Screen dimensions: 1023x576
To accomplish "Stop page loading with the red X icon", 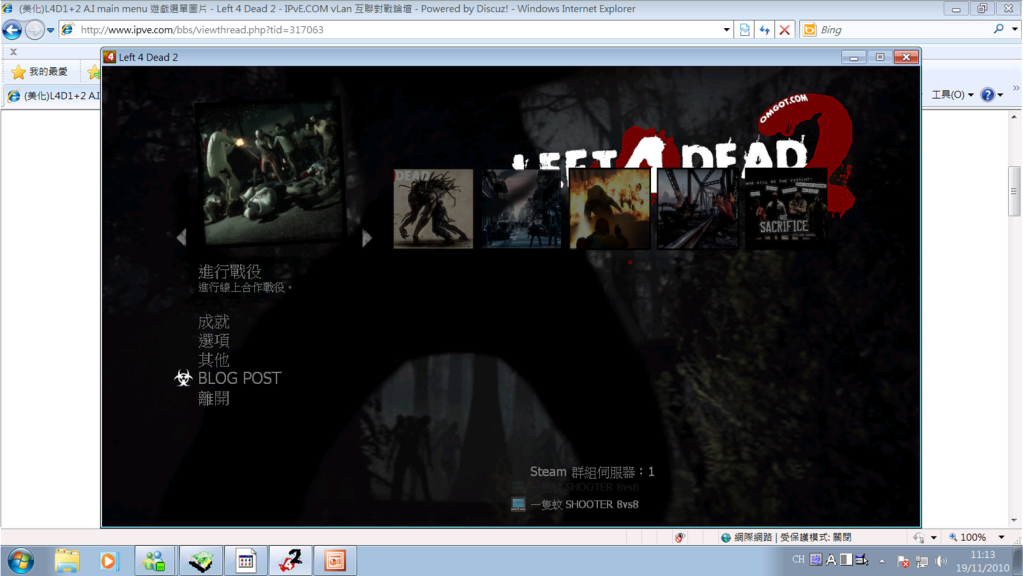I will 784,30.
